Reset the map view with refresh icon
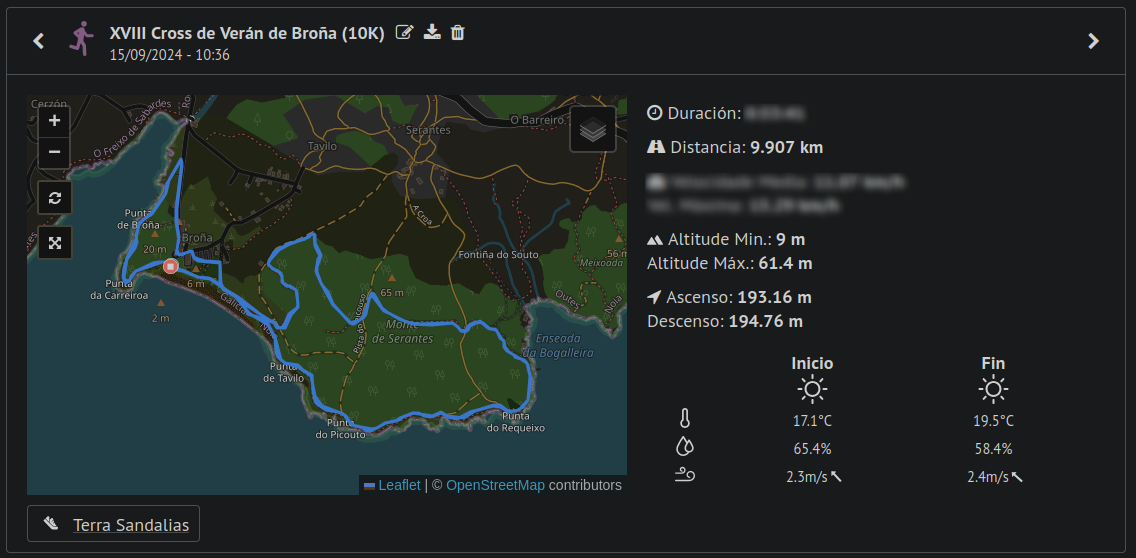 point(55,198)
